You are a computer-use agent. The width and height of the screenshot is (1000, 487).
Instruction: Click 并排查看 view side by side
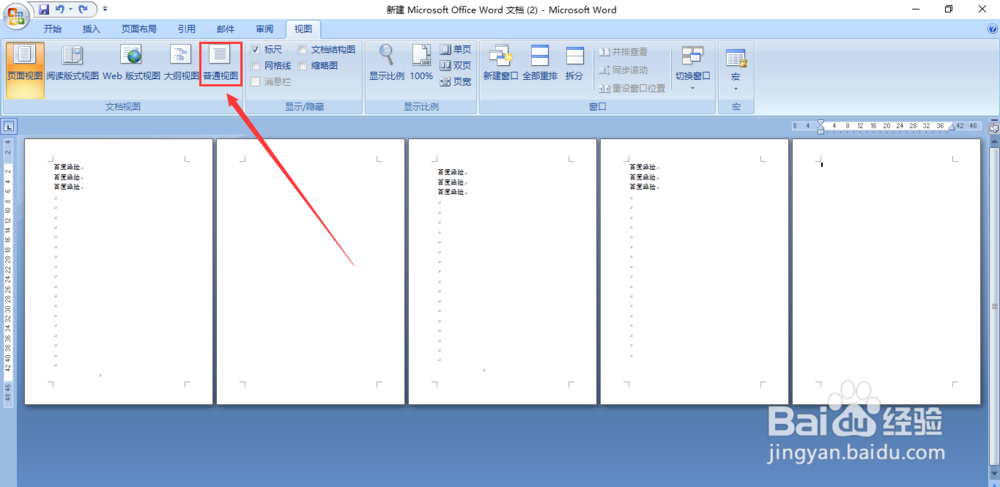point(622,52)
